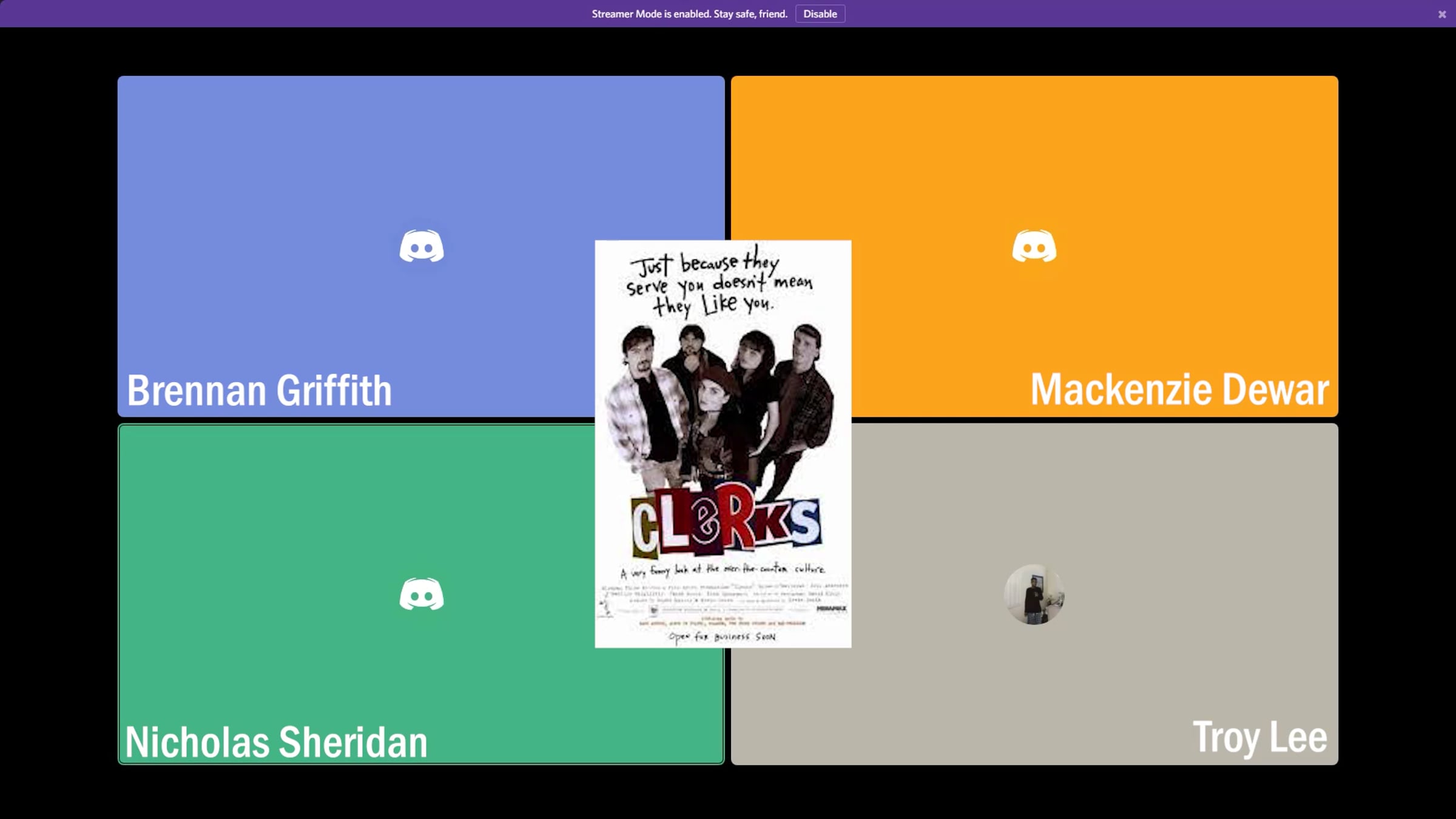This screenshot has height=819, width=1456.
Task: Select the Troy Lee name label
Action: [x=1259, y=737]
